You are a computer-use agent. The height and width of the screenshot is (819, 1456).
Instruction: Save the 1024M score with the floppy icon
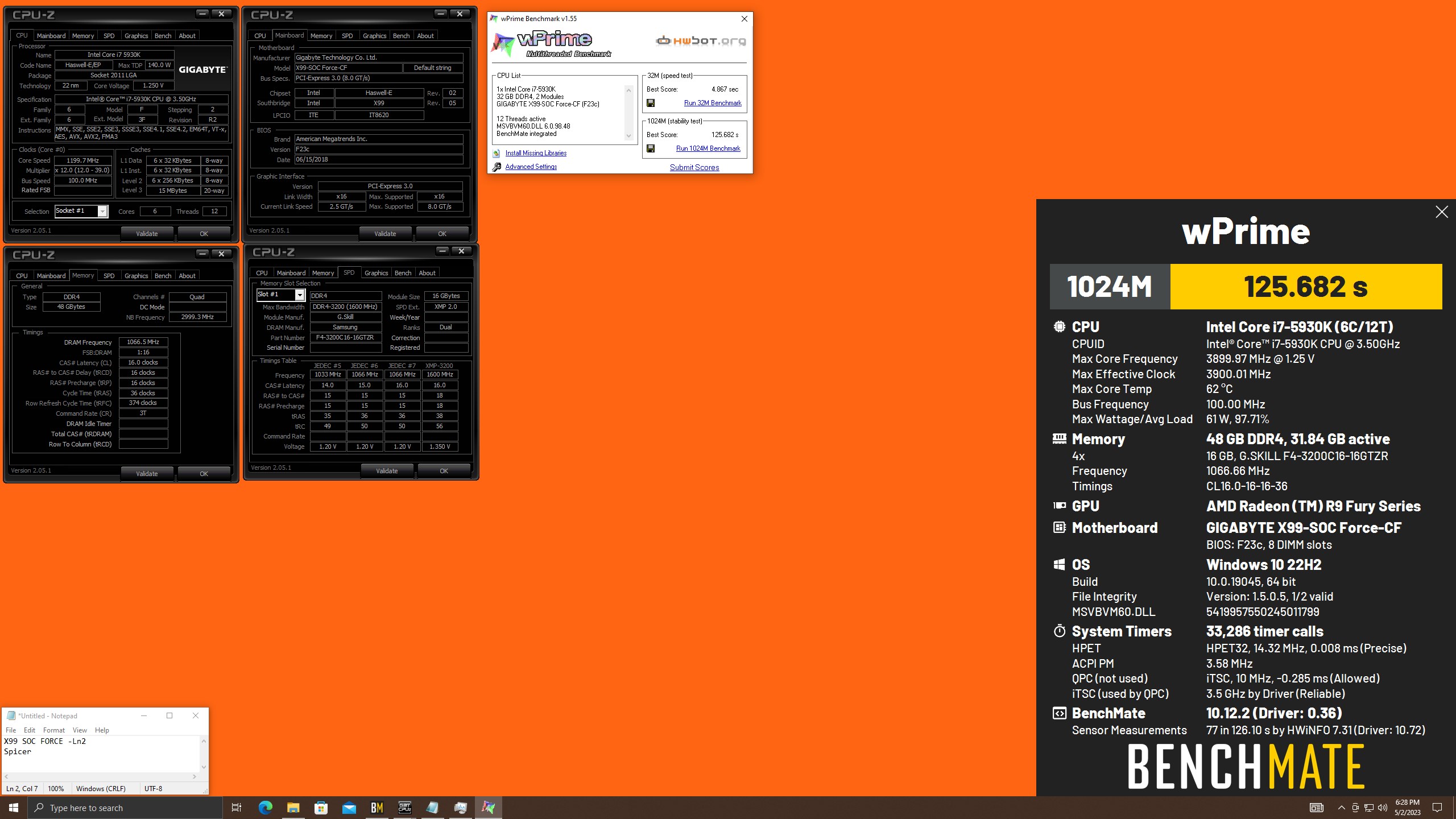(x=651, y=148)
